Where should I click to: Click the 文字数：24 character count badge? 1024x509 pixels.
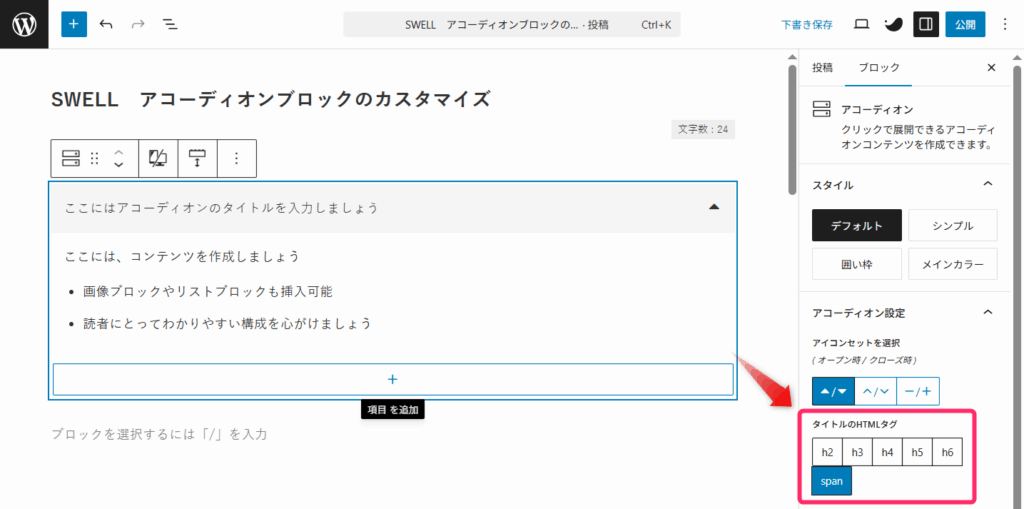click(x=703, y=129)
